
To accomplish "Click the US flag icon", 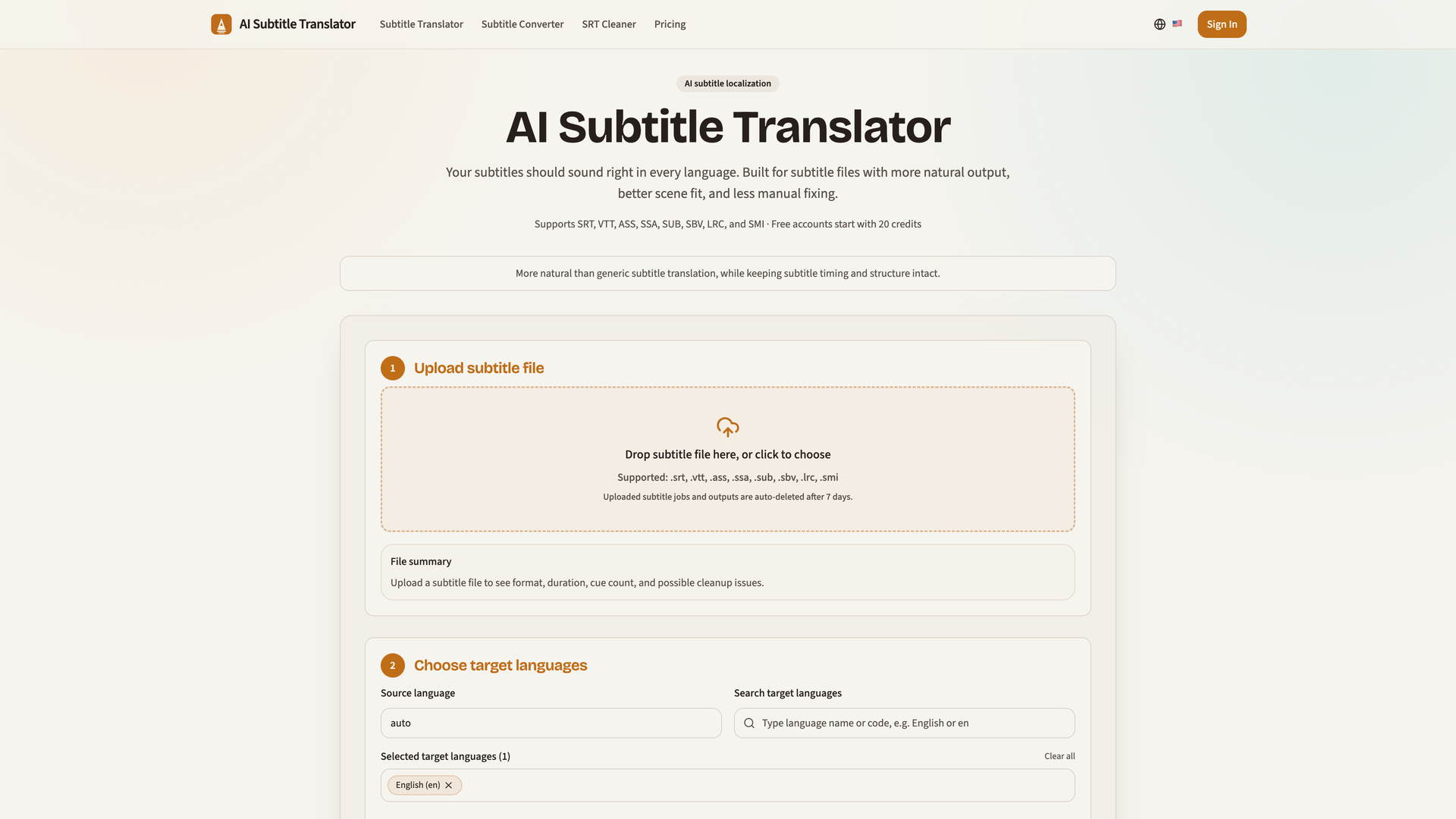I will 1177,24.
